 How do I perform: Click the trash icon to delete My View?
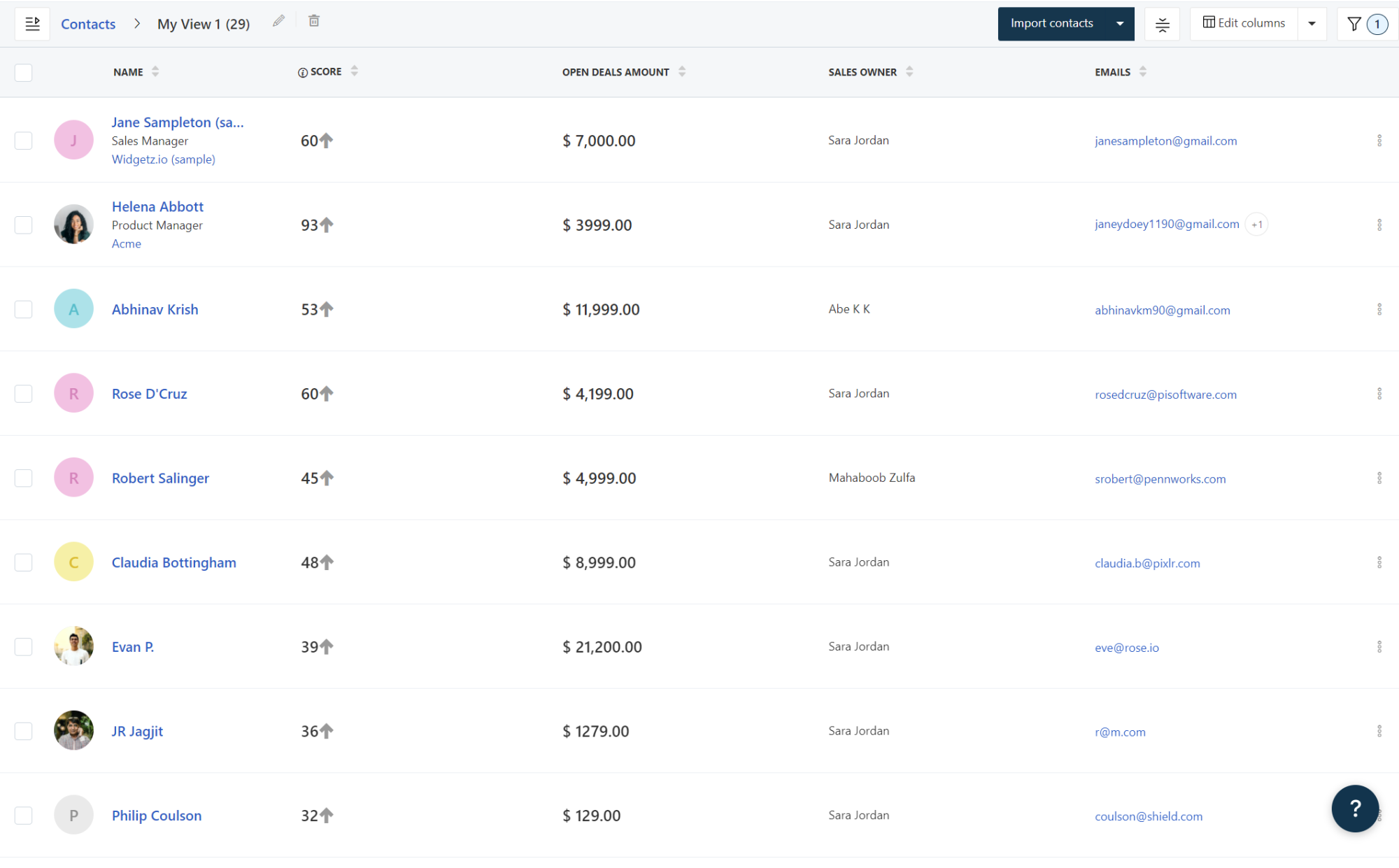click(x=314, y=22)
